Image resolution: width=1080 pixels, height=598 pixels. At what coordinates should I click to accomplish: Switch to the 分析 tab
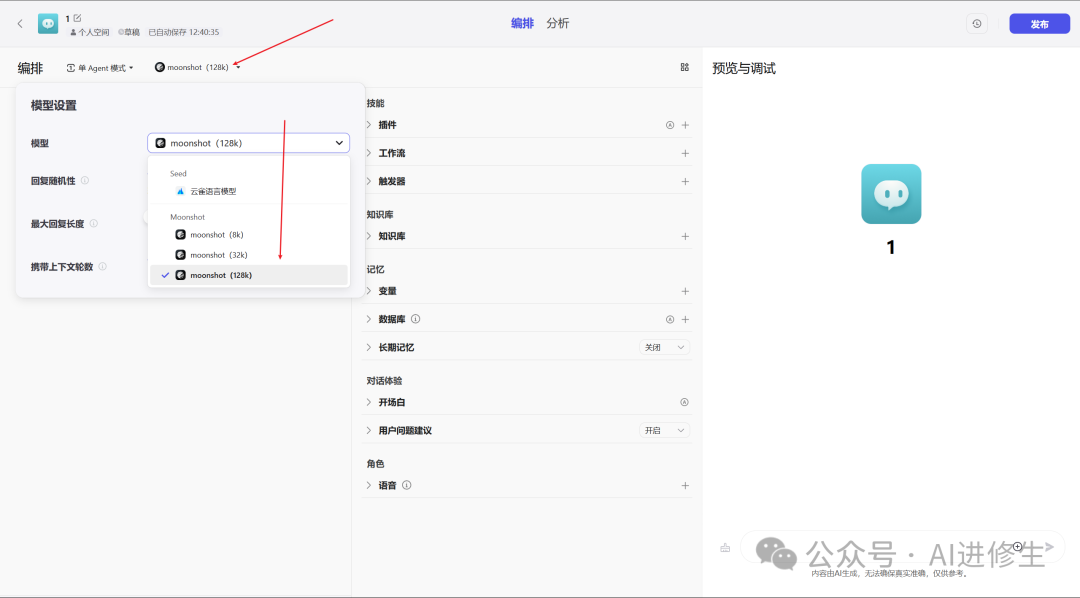click(x=557, y=23)
